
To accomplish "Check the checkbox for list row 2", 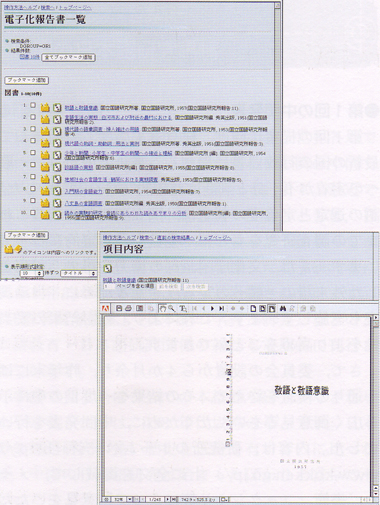I will [x=33, y=117].
